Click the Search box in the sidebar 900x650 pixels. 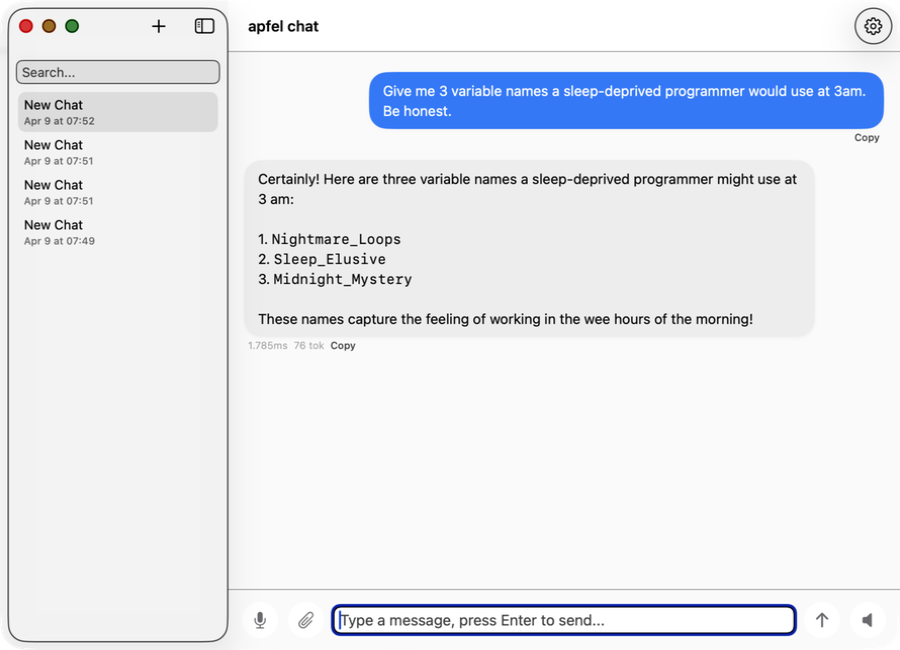[117, 71]
